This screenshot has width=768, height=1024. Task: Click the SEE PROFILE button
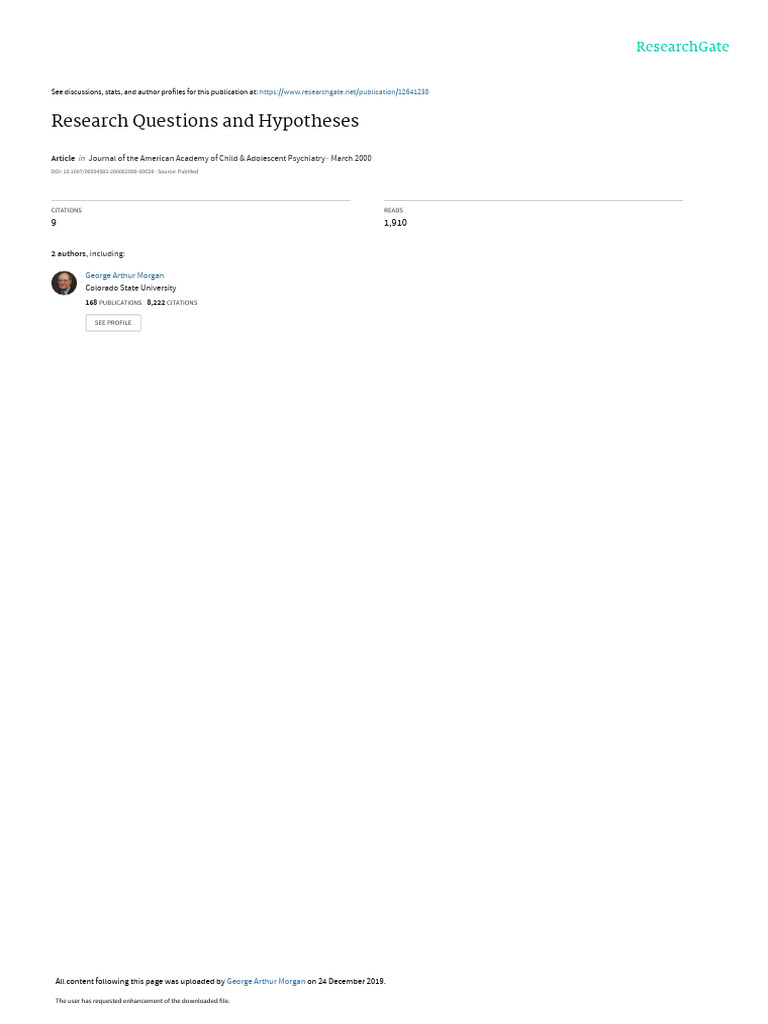tap(113, 323)
